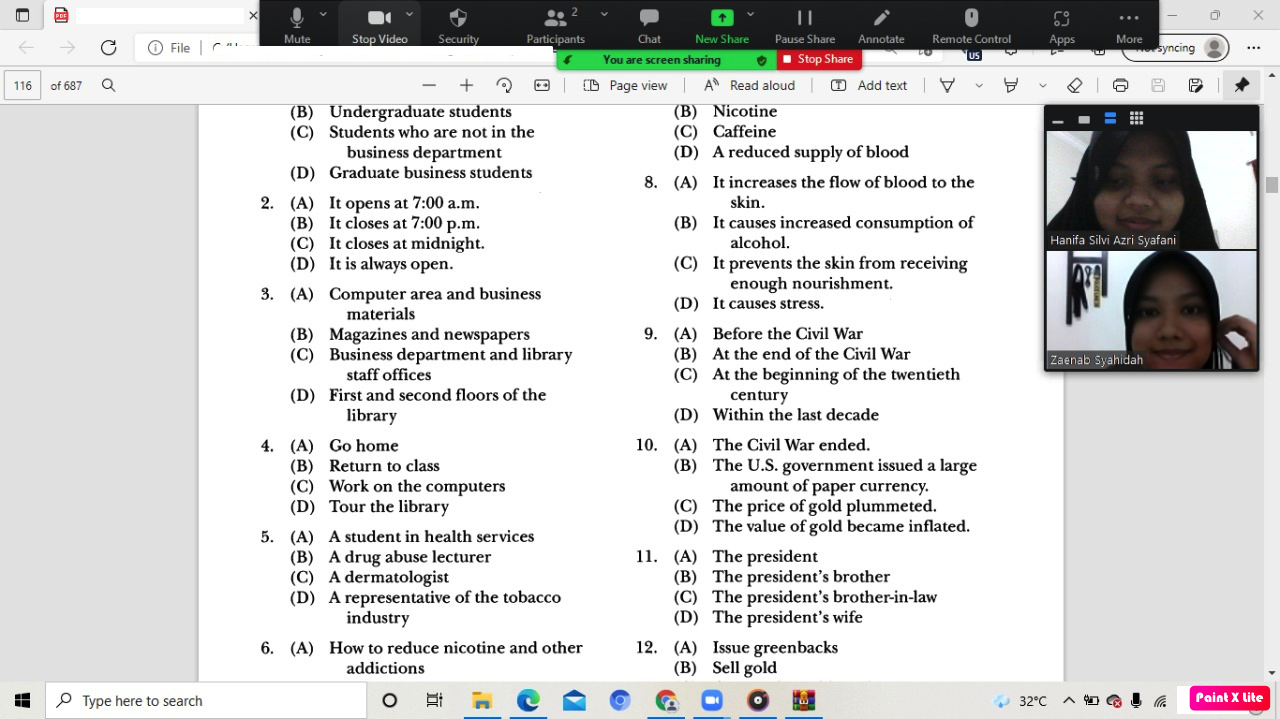Stop your video in Zoom
1280x719 pixels.
click(x=379, y=23)
